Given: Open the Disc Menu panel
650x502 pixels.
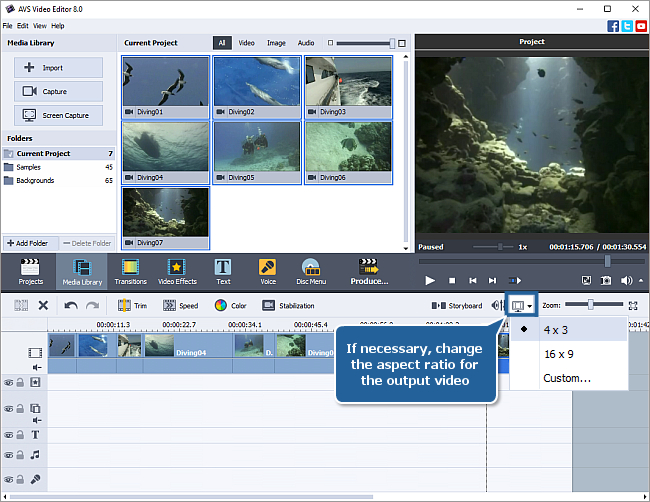Looking at the screenshot, I should (311, 272).
